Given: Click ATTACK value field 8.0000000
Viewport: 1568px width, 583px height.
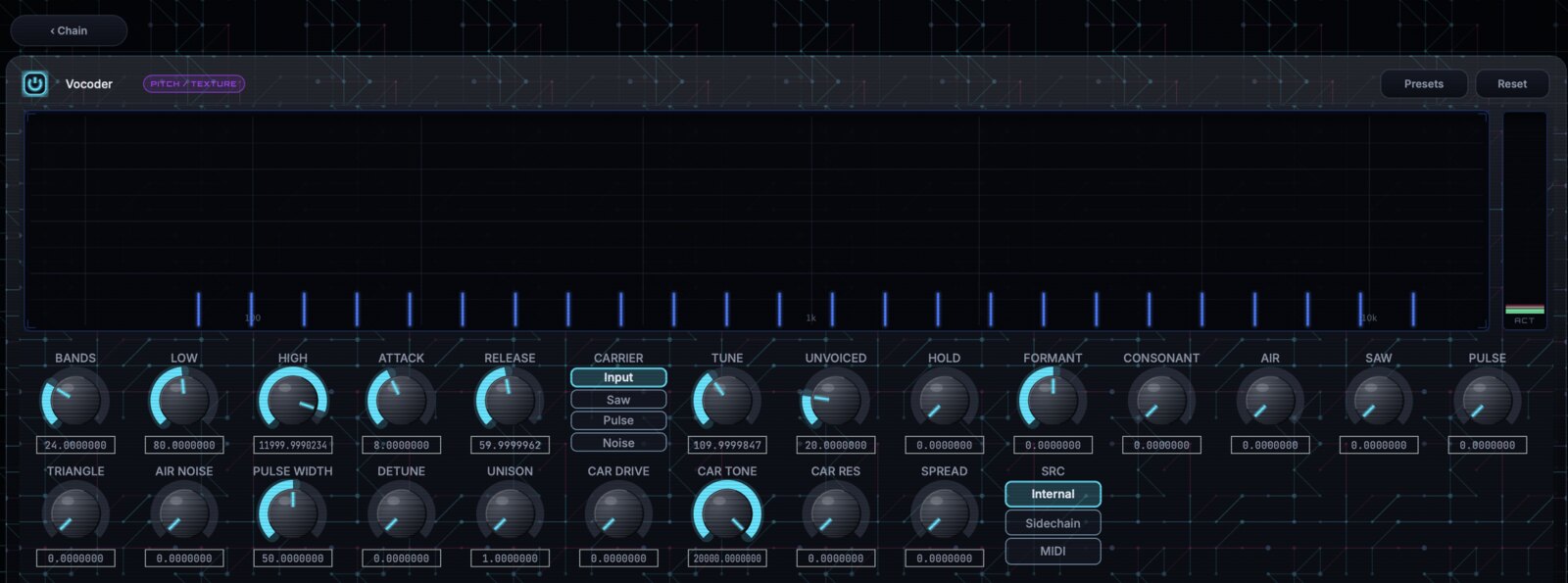Looking at the screenshot, I should [x=401, y=445].
